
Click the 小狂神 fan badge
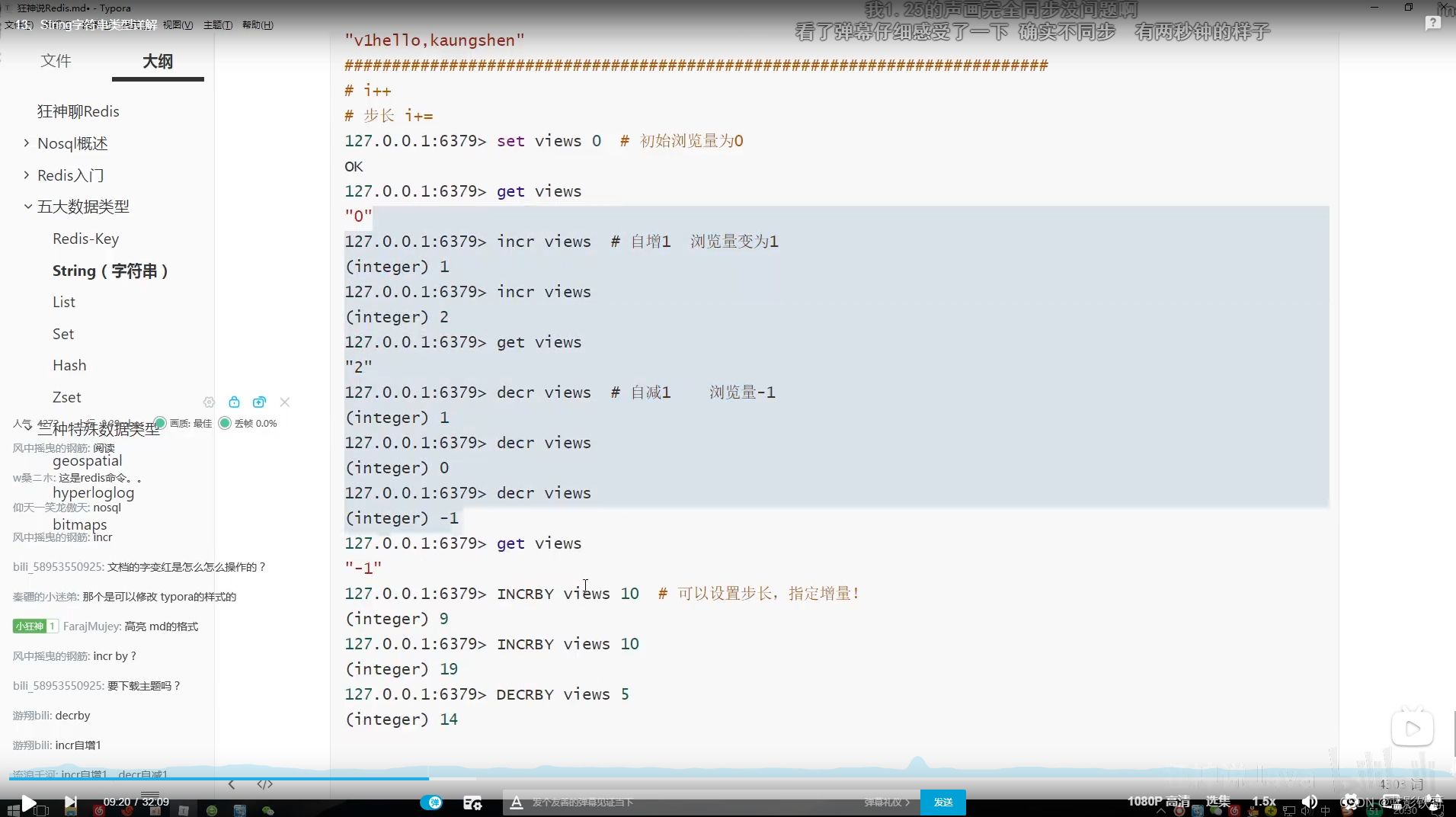tap(35, 626)
